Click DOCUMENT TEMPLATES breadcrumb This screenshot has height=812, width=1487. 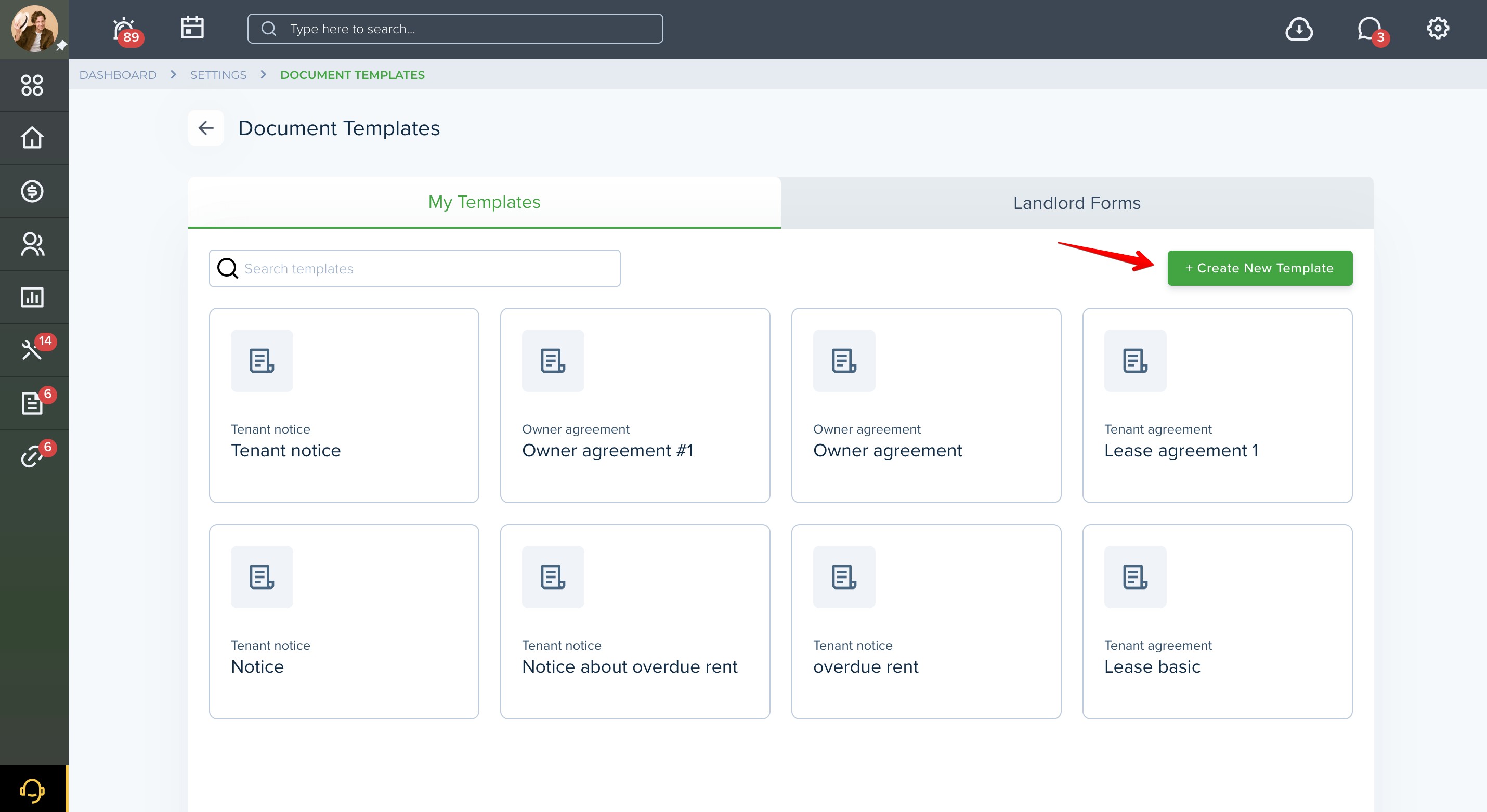pos(352,75)
